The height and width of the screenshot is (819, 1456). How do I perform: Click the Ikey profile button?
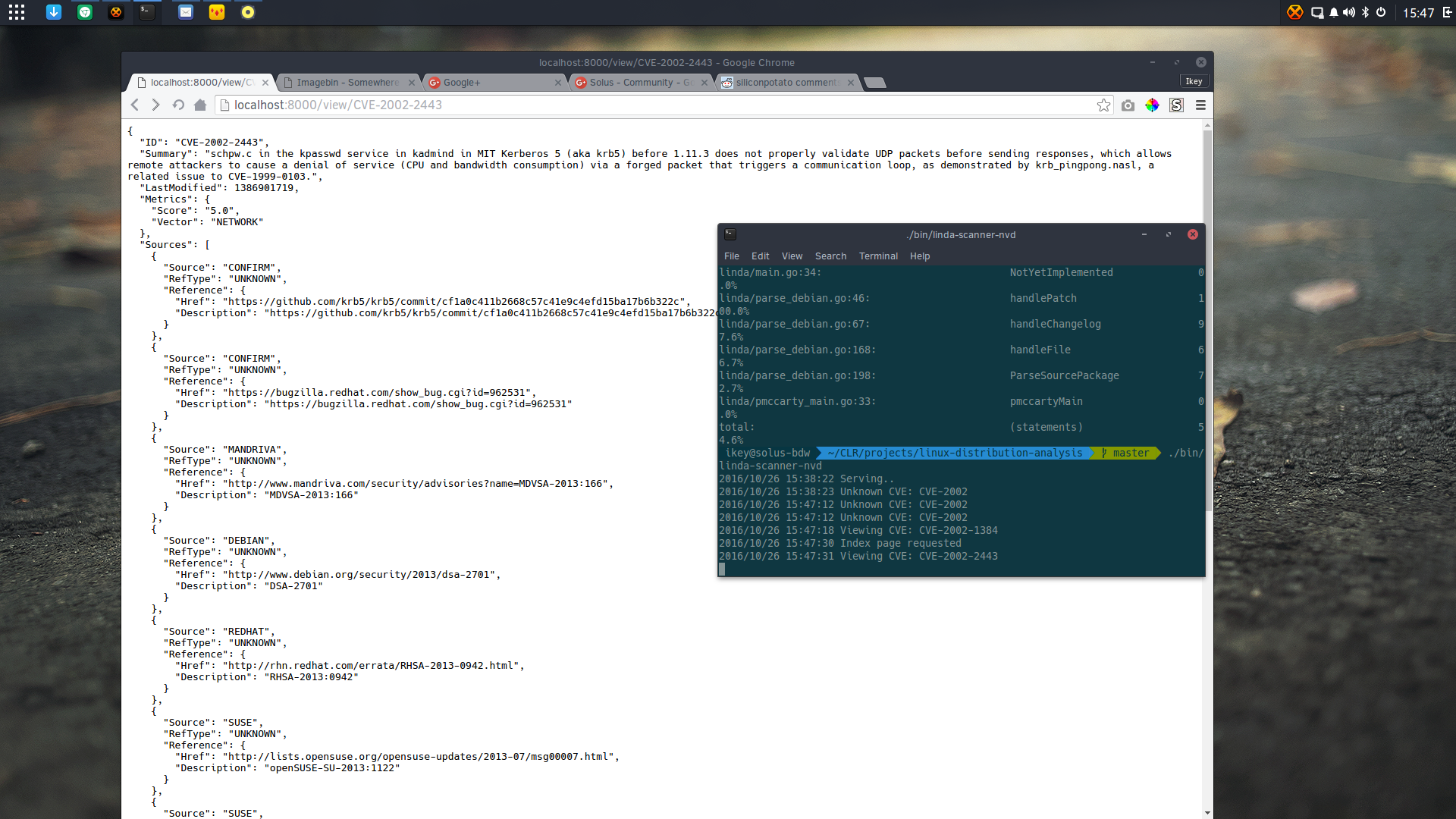tap(1194, 81)
